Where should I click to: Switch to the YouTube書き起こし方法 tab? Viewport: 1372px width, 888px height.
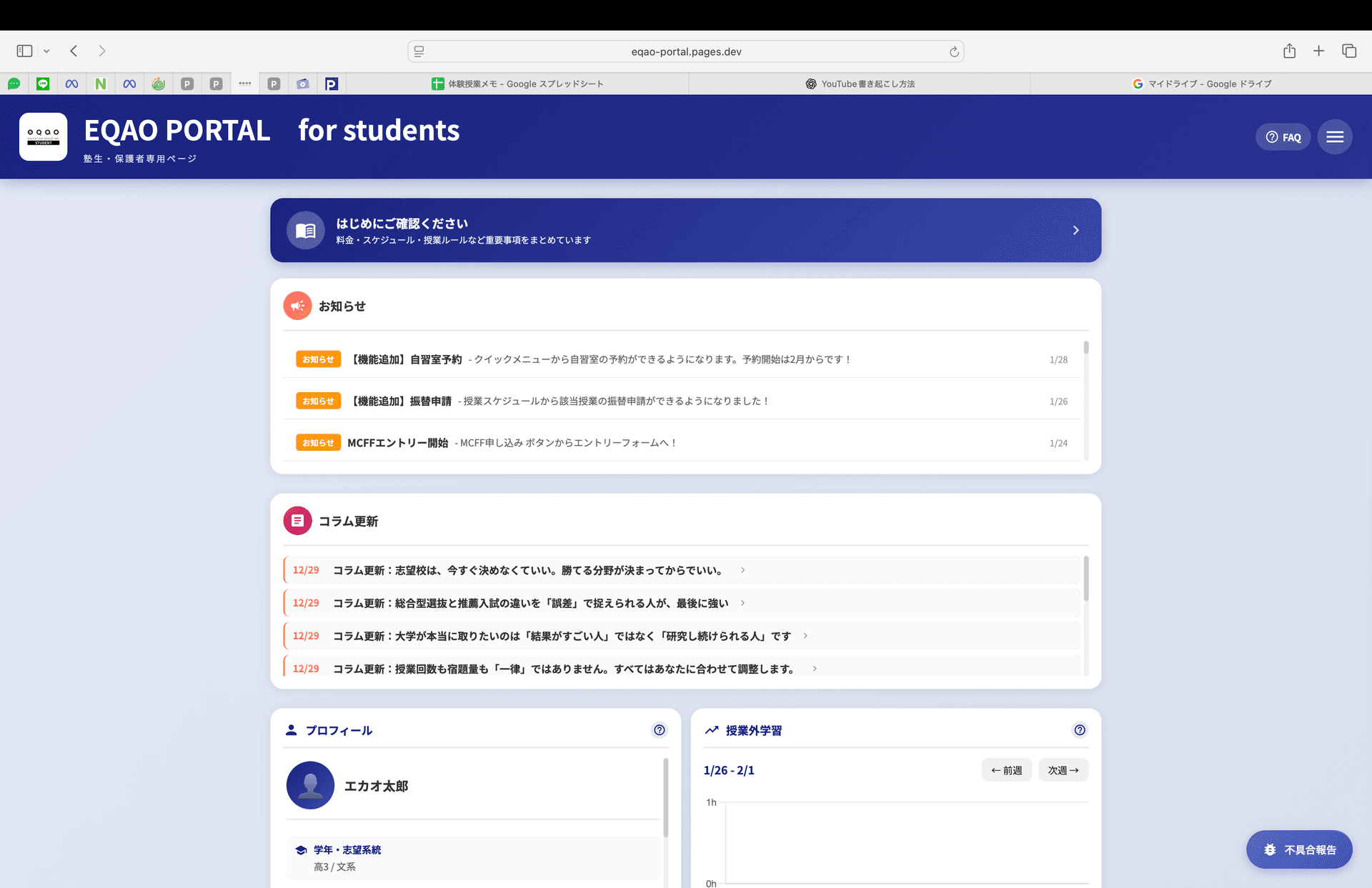click(860, 84)
